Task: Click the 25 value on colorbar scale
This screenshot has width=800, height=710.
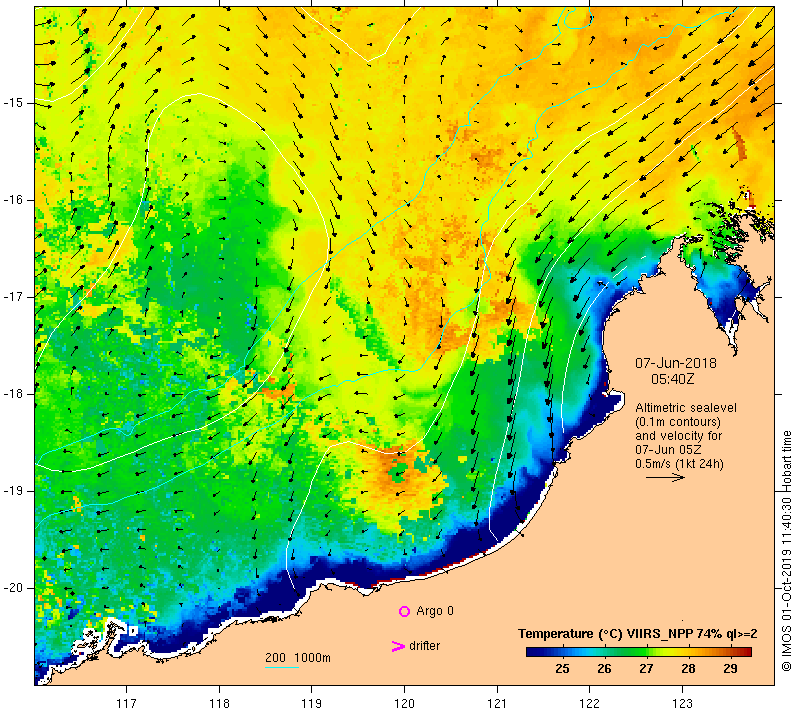Action: [562, 669]
